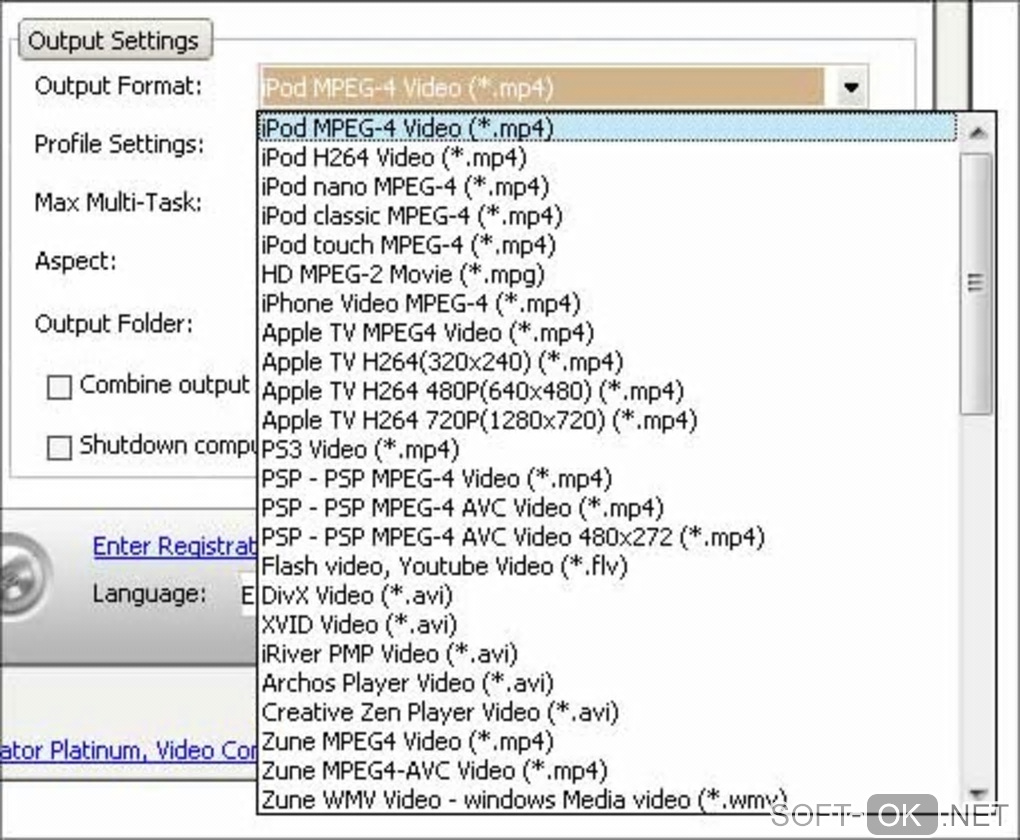Click the format list scroll-down arrow
This screenshot has width=1020, height=840.
[977, 793]
